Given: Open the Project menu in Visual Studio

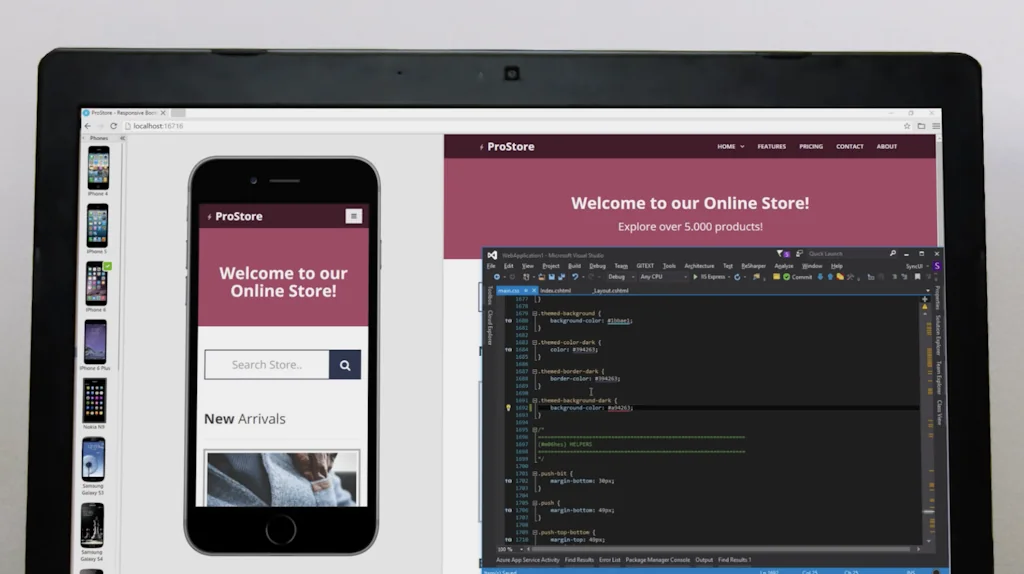Looking at the screenshot, I should pyautogui.click(x=551, y=266).
